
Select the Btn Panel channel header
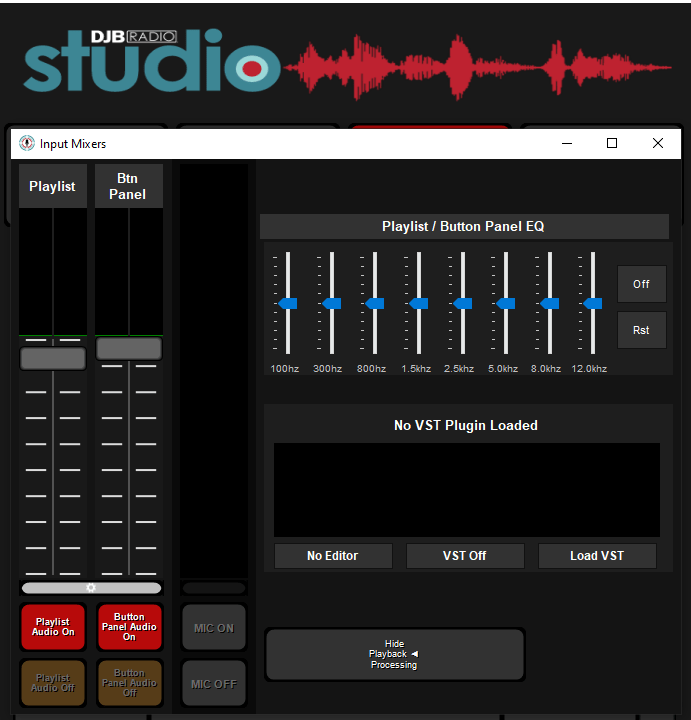(x=129, y=186)
